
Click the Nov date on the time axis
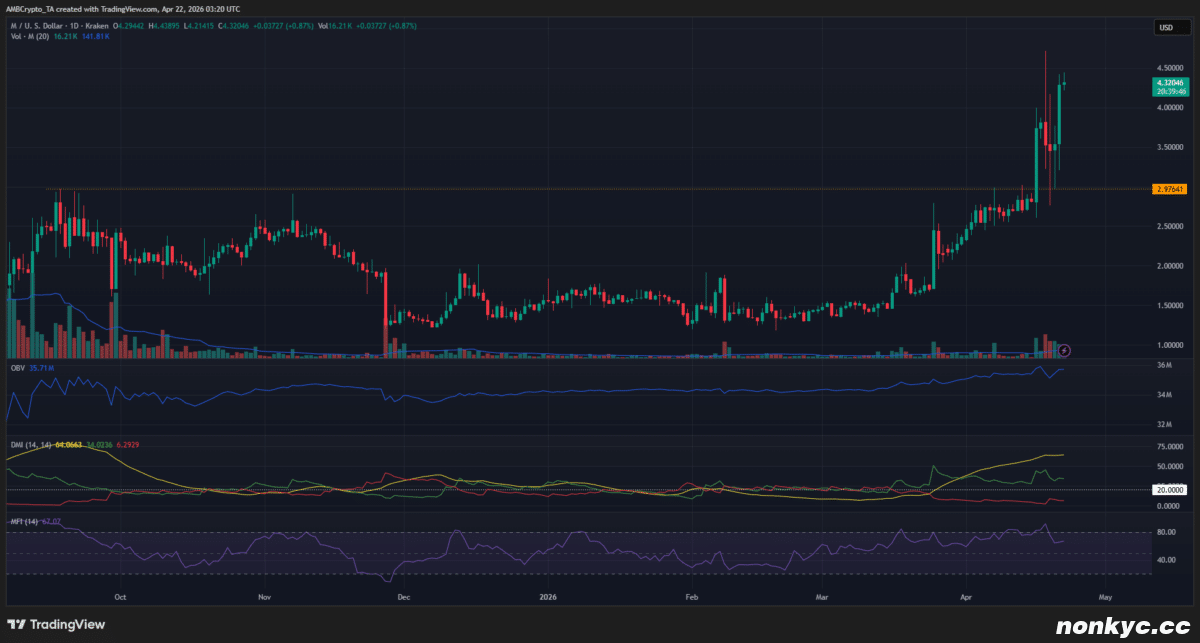pyautogui.click(x=264, y=597)
